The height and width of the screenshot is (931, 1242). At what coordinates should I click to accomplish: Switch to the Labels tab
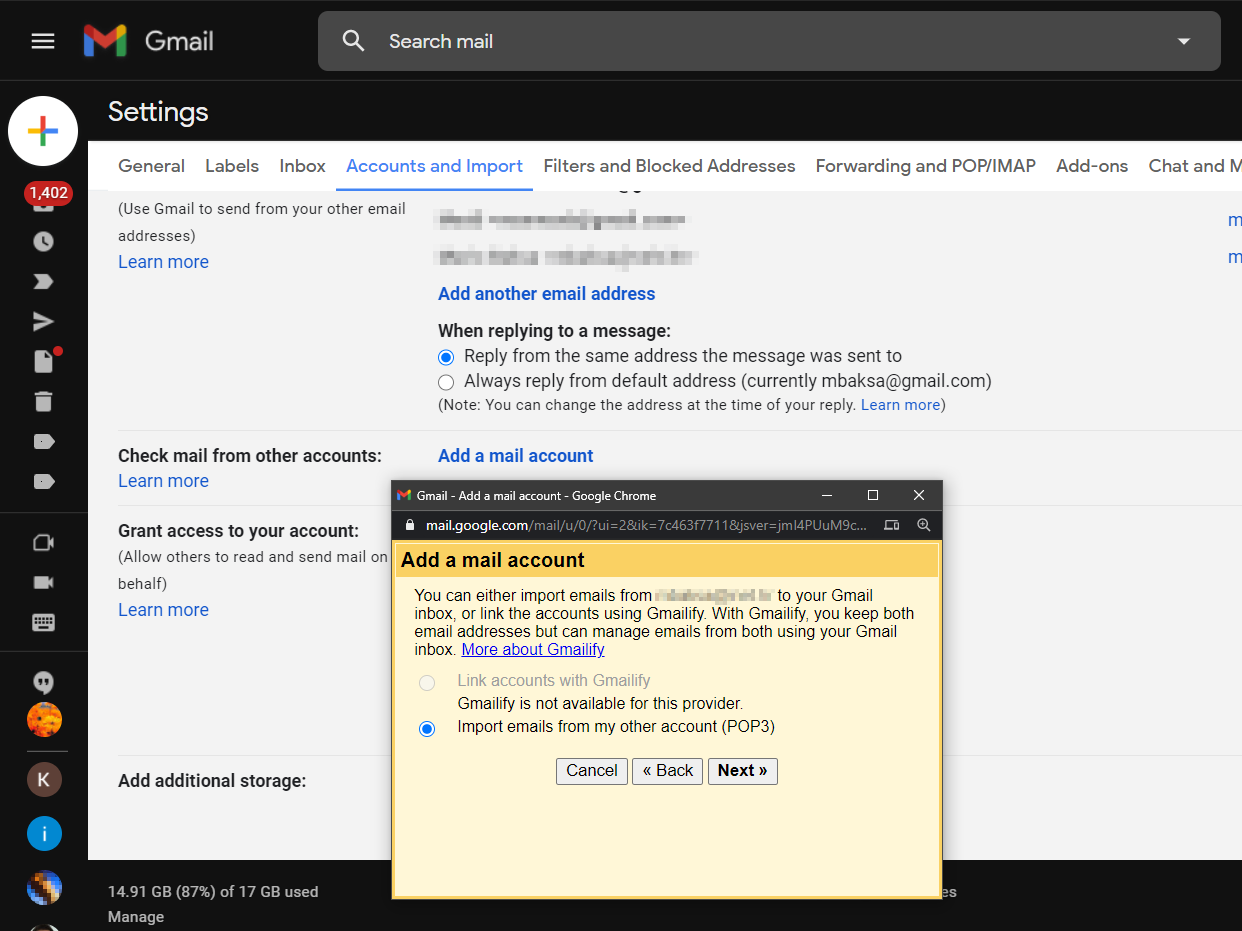[232, 166]
